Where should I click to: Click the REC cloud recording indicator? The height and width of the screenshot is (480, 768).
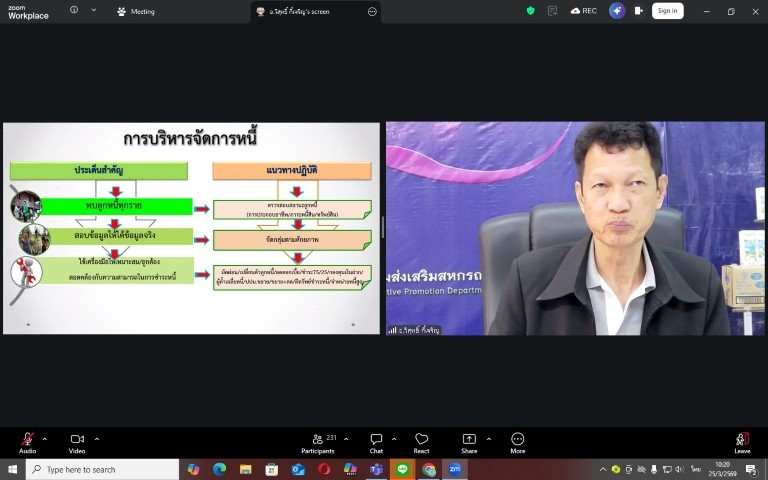584,11
